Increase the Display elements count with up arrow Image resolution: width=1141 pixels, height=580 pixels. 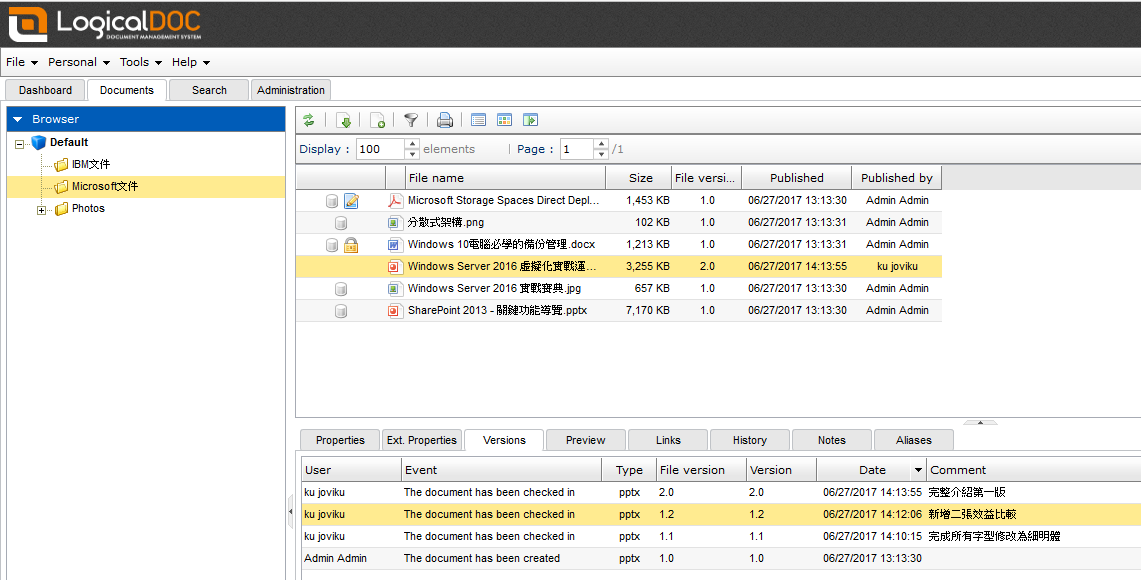[x=412, y=144]
